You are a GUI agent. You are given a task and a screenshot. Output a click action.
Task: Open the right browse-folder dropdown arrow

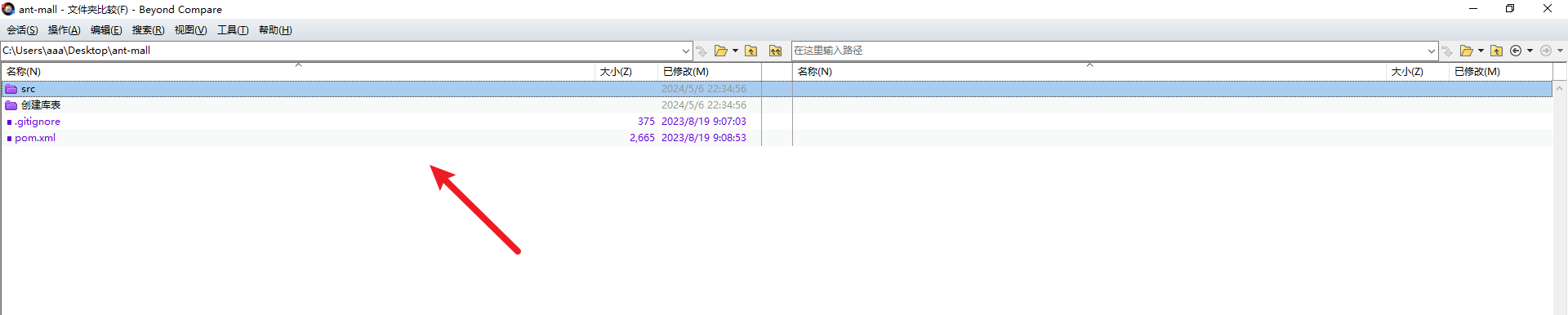coord(1481,51)
